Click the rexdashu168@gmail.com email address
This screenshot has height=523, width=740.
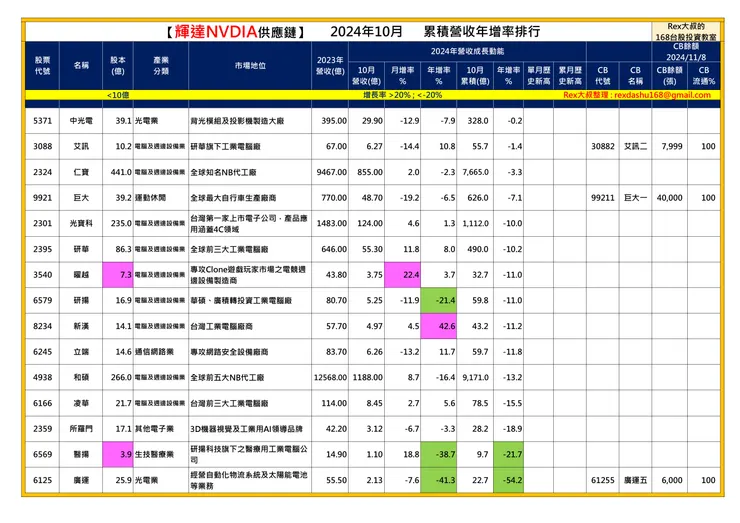[662, 95]
